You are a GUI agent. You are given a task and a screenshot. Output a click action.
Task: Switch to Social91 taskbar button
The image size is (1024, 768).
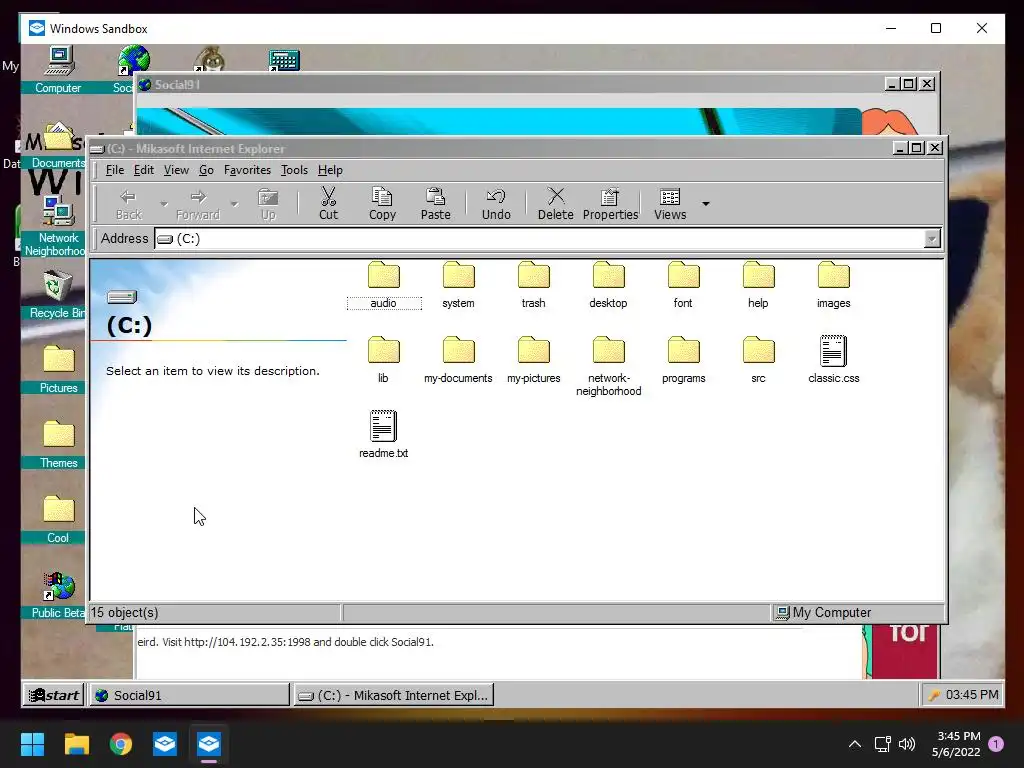(x=189, y=695)
